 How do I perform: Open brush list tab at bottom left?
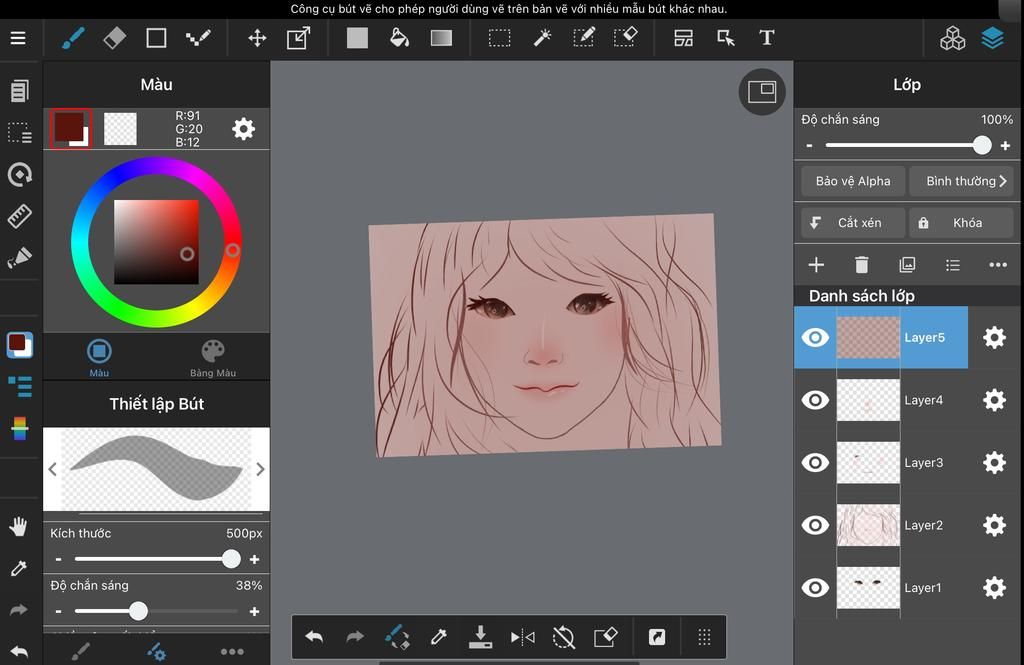(80, 651)
